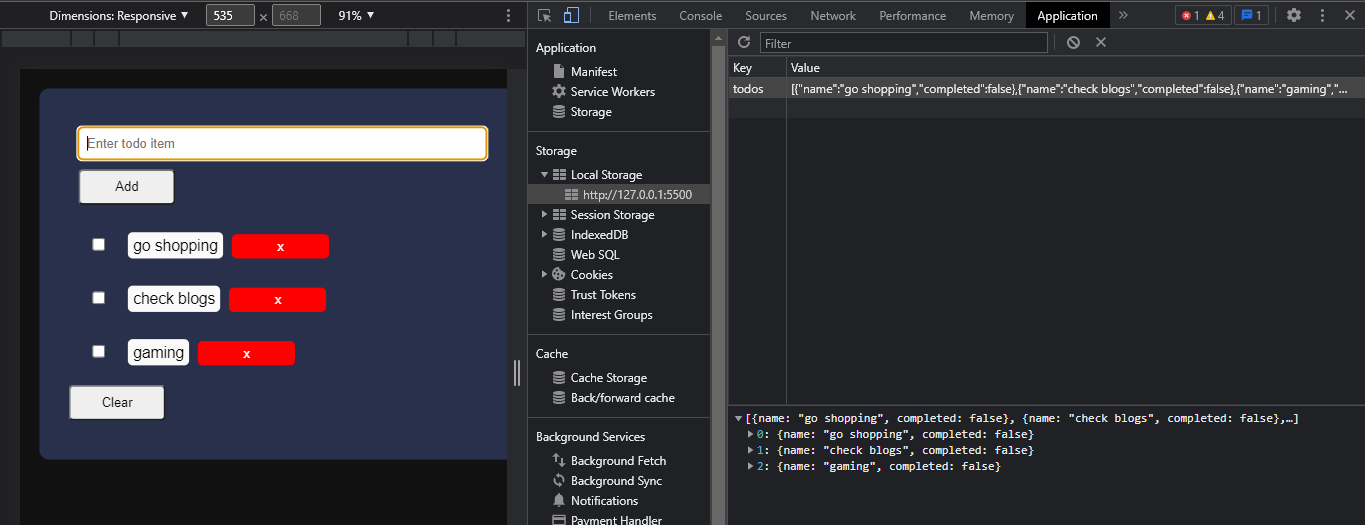Expand array item 0 go shopping
This screenshot has height=525, width=1365.
pos(751,435)
